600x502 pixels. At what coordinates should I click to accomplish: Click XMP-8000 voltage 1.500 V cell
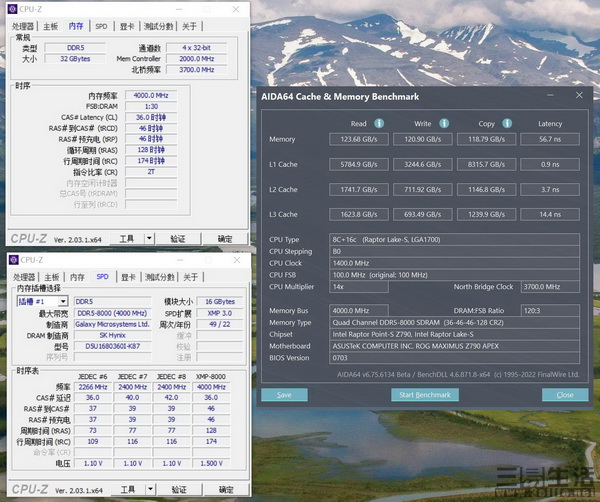click(212, 463)
